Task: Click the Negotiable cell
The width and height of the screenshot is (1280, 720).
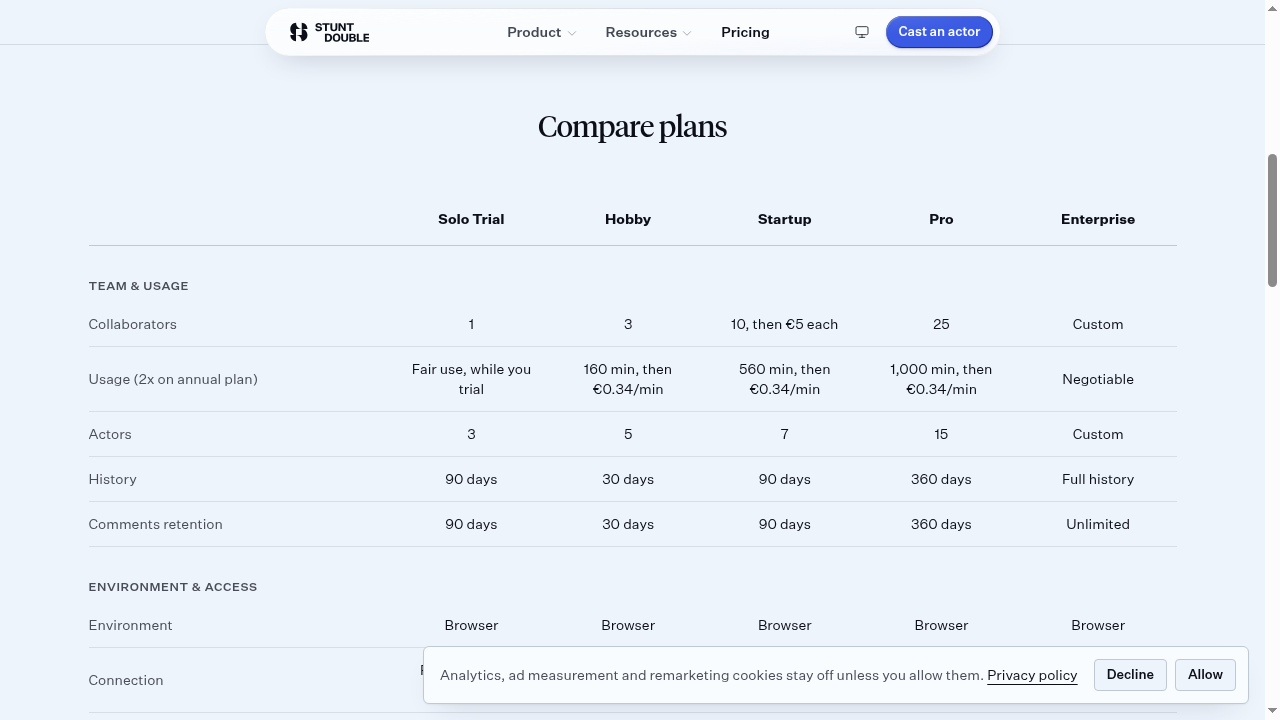Action: [x=1098, y=379]
